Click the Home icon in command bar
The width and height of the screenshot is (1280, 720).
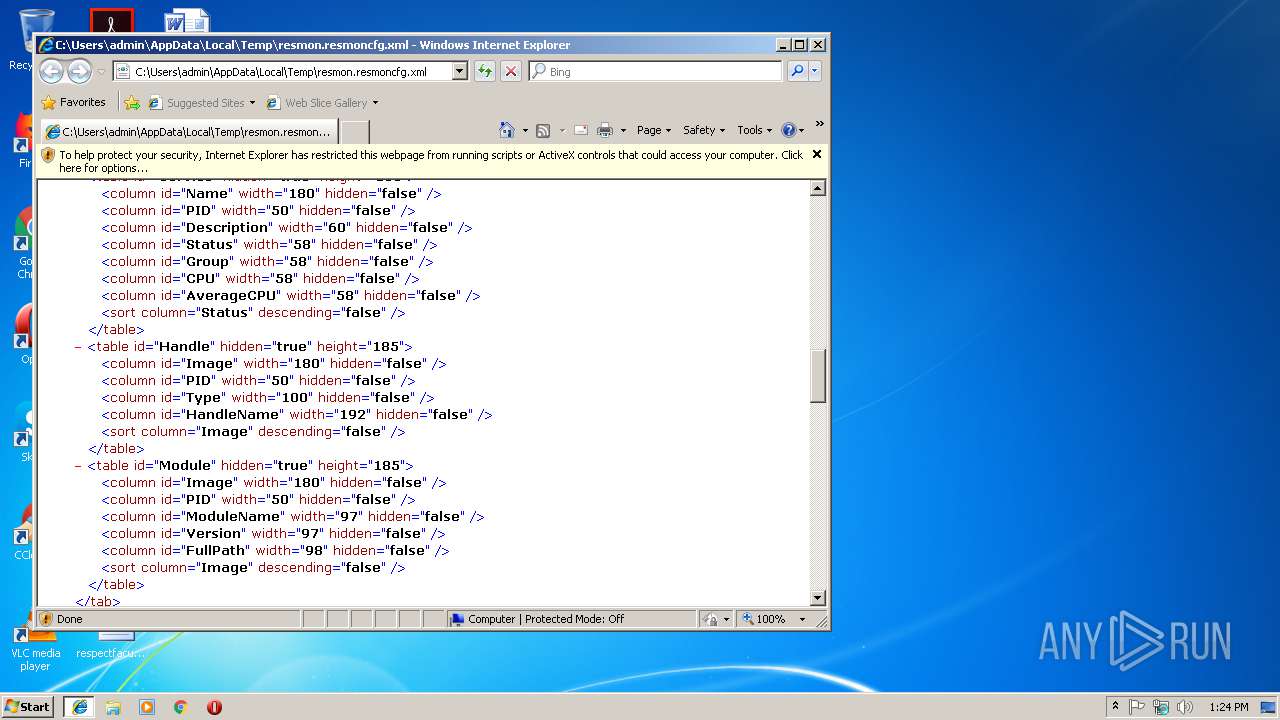pyautogui.click(x=507, y=130)
